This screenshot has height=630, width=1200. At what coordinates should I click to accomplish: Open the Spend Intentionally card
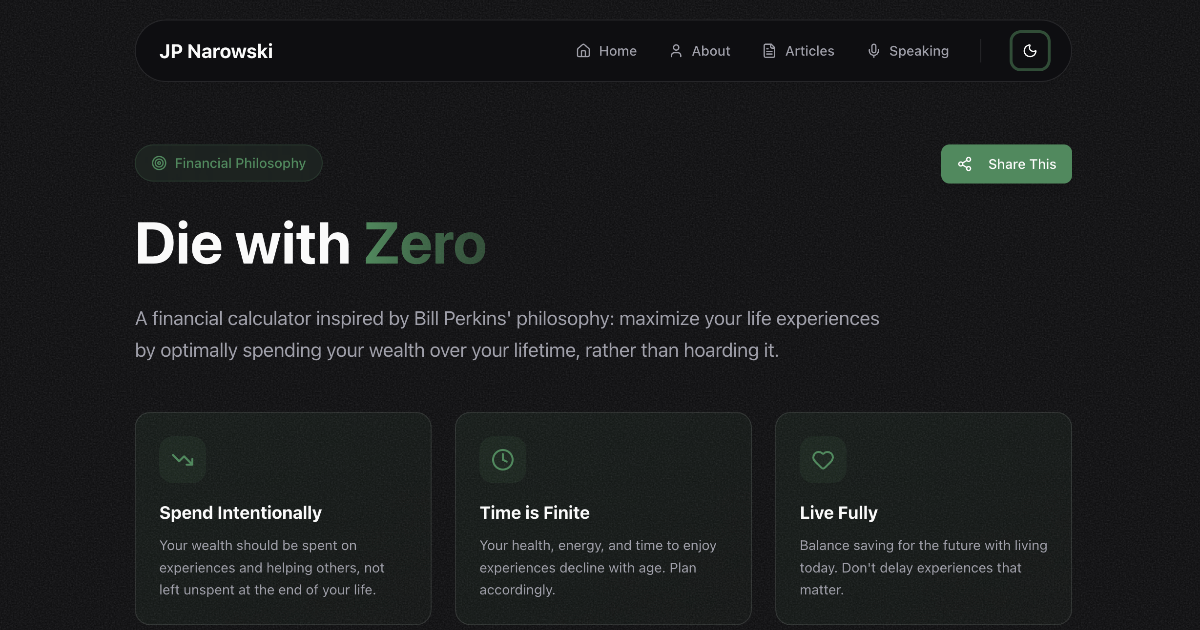(283, 518)
